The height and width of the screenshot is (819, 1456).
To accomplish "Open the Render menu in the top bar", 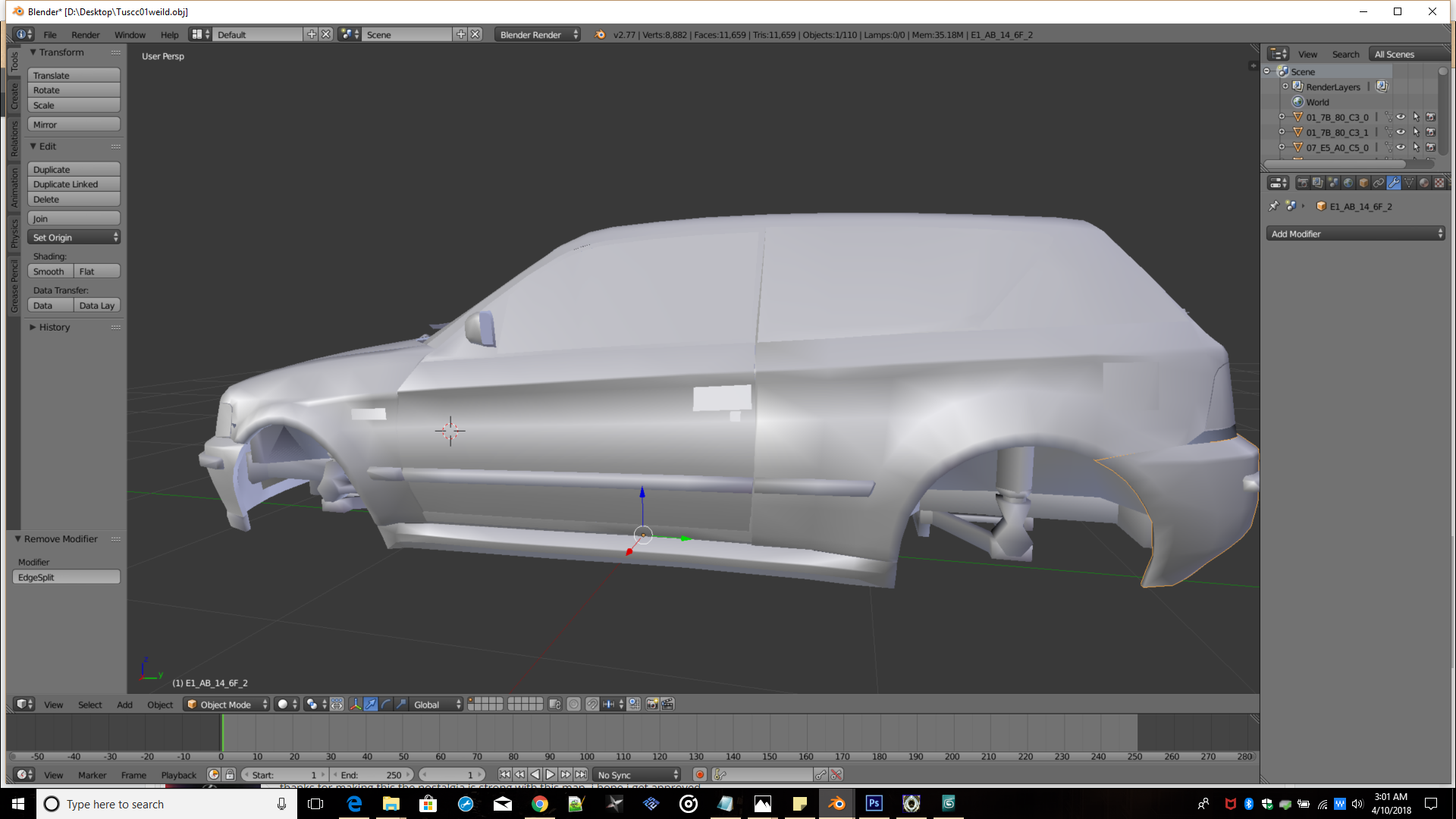I will coord(85,35).
